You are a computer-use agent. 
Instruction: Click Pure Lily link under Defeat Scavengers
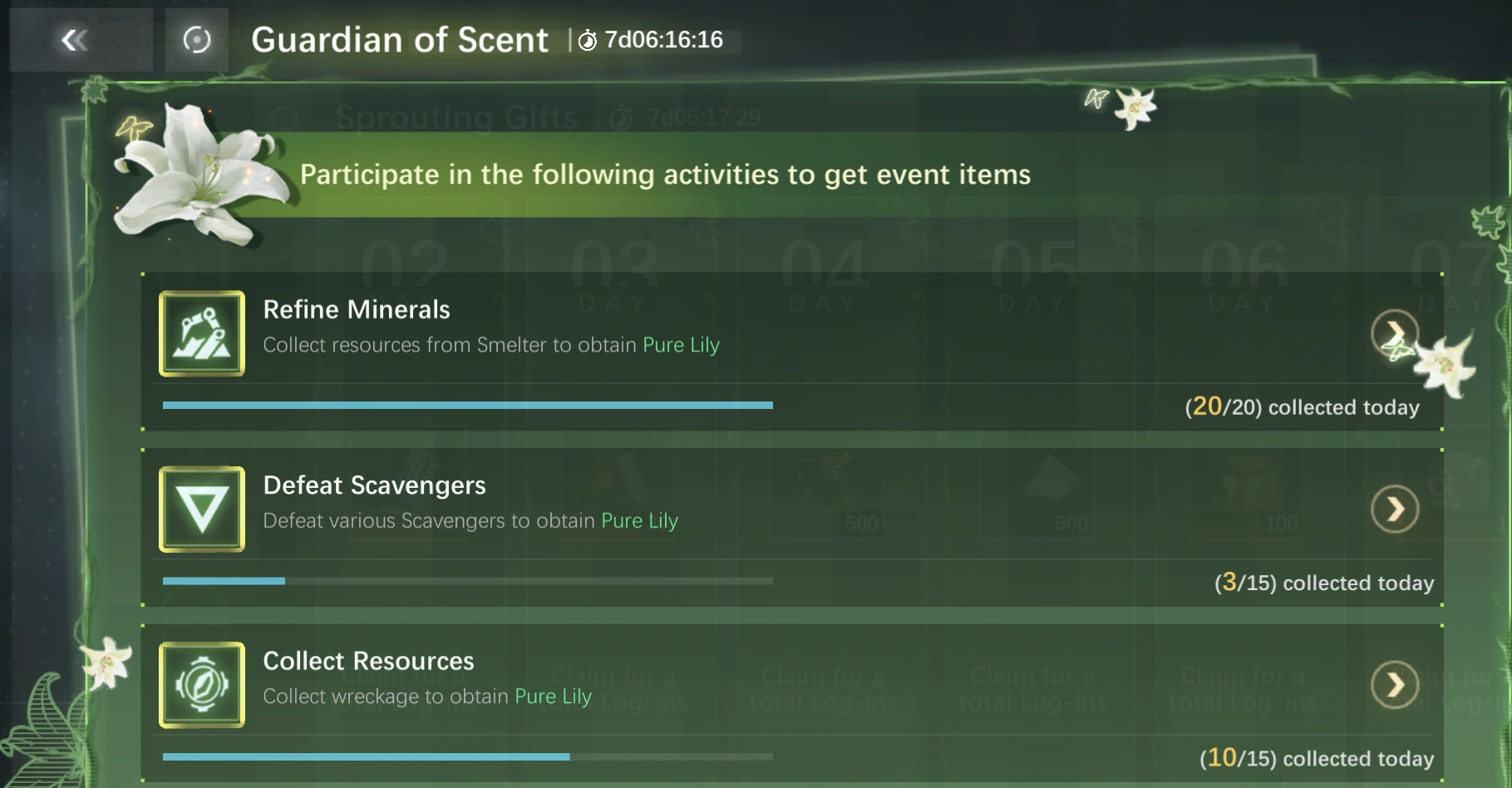click(639, 521)
